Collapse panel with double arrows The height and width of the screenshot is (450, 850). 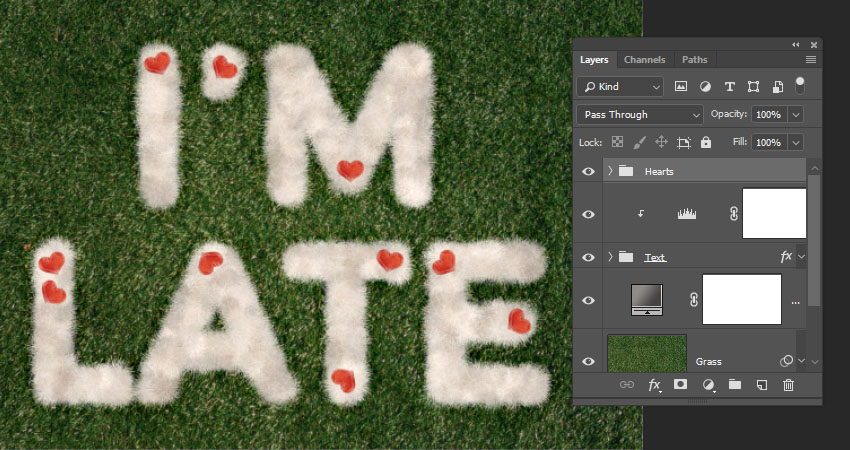tap(795, 45)
